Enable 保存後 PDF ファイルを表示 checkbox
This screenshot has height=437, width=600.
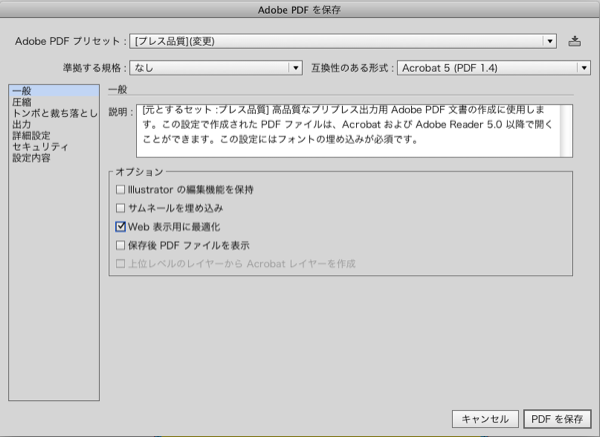point(121,245)
